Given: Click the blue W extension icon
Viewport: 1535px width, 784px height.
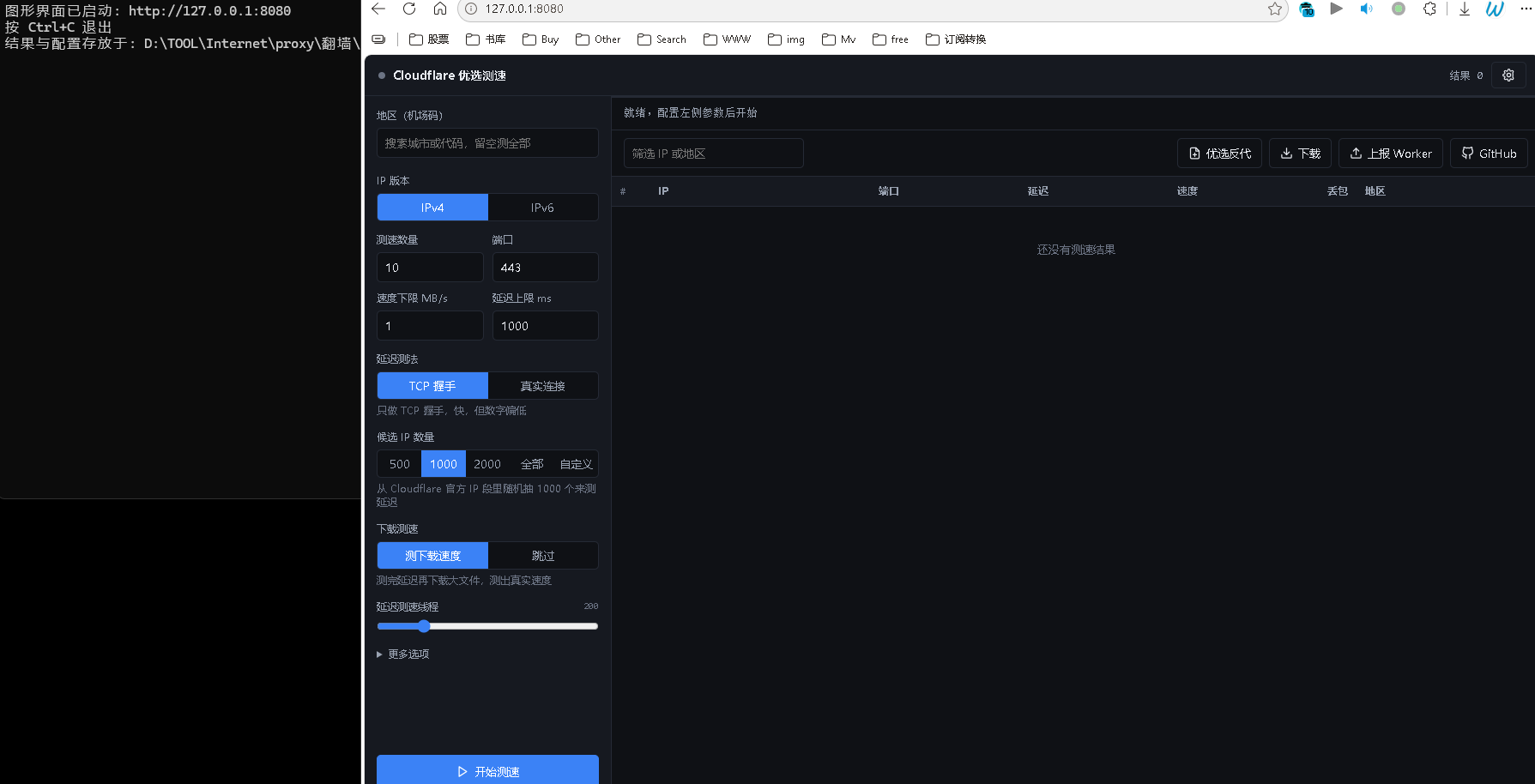Looking at the screenshot, I should tap(1495, 9).
